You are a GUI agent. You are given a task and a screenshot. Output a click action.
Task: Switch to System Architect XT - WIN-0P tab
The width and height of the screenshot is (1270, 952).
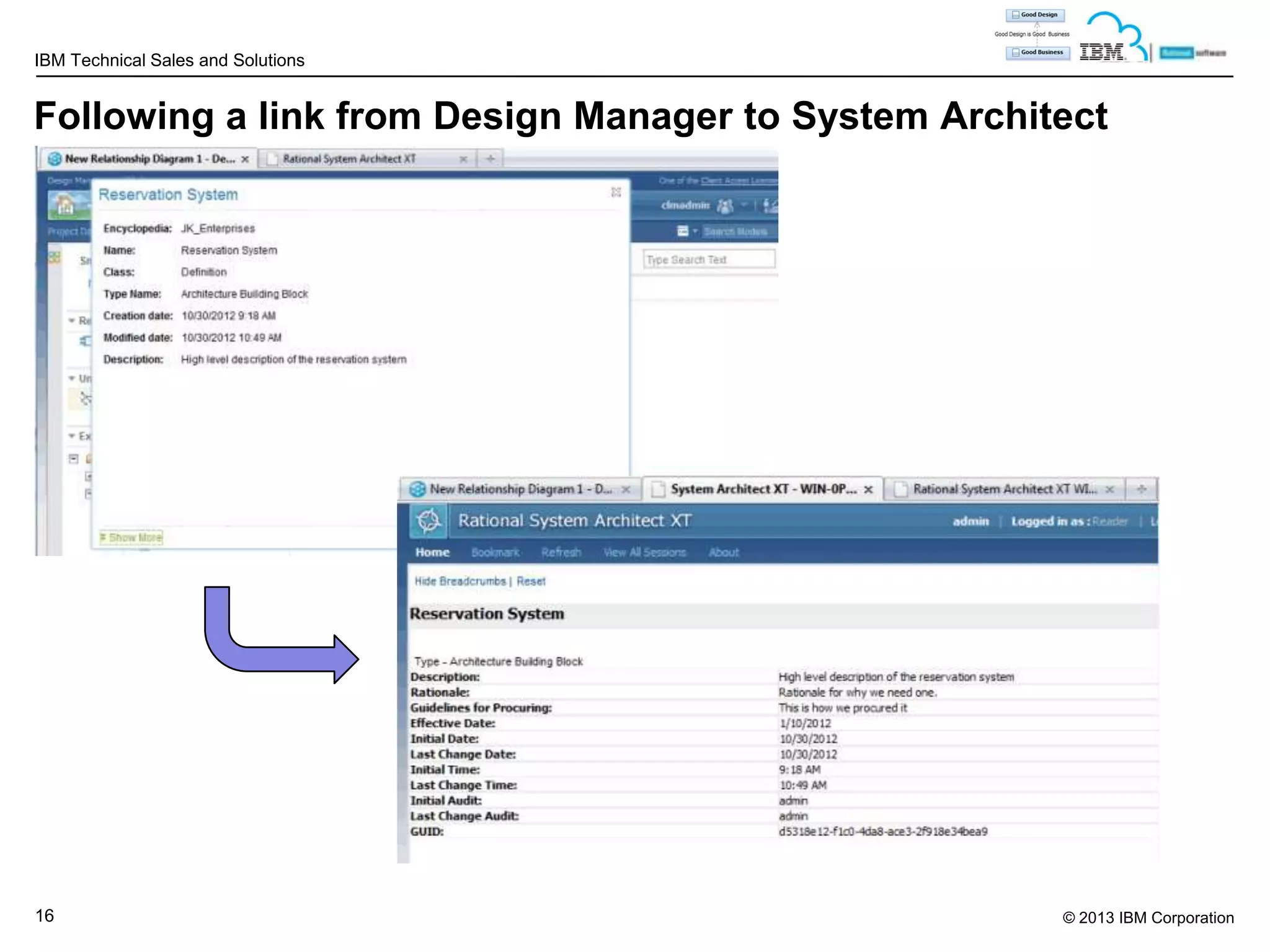pos(763,490)
